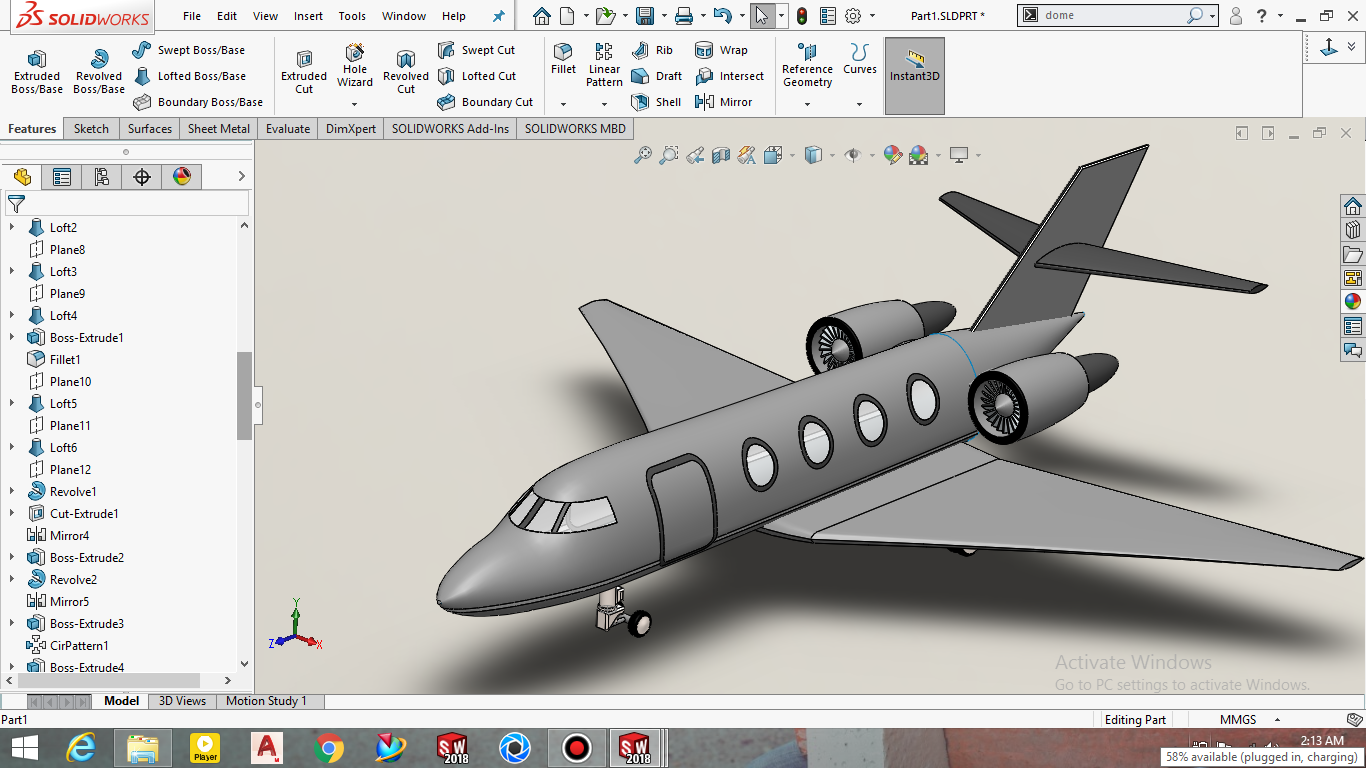Expand the Loft2 feature node
Image resolution: width=1366 pixels, height=768 pixels.
pyautogui.click(x=12, y=228)
